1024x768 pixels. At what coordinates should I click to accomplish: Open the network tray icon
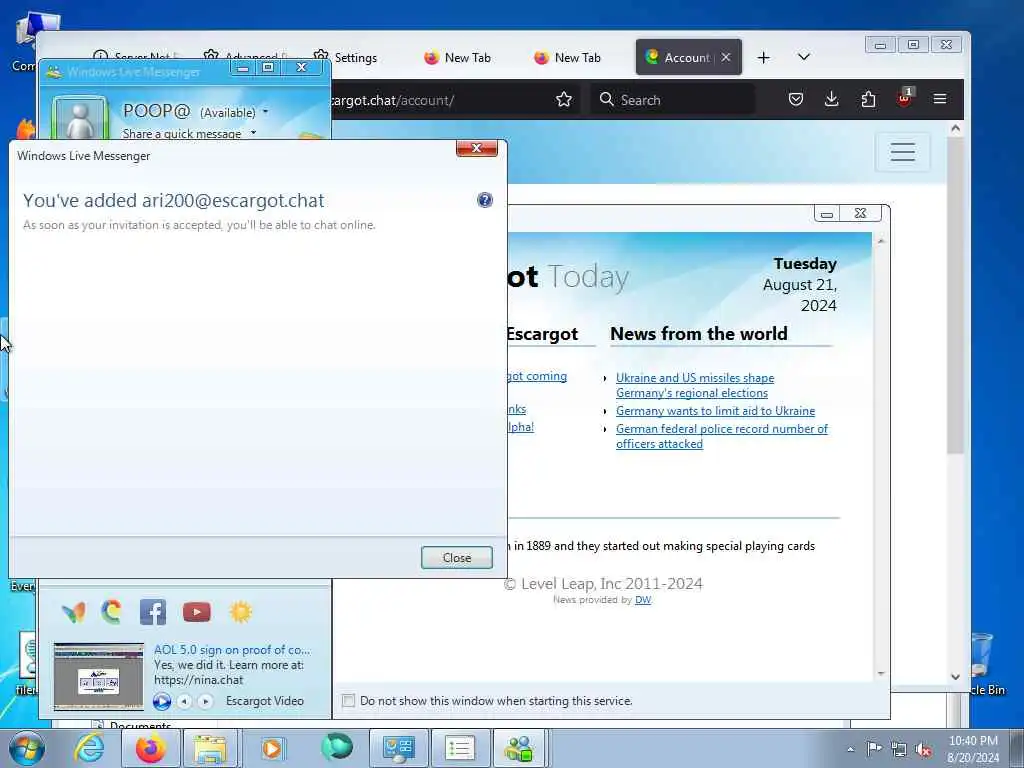click(x=899, y=749)
